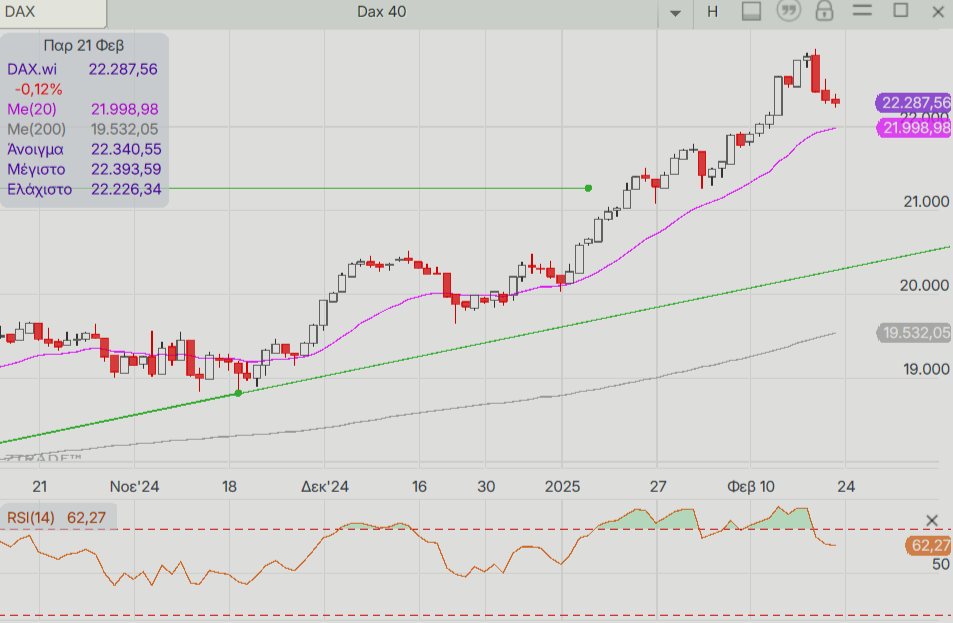
Task: Click the Άνοιγμα value 22.340,55
Action: [126, 150]
